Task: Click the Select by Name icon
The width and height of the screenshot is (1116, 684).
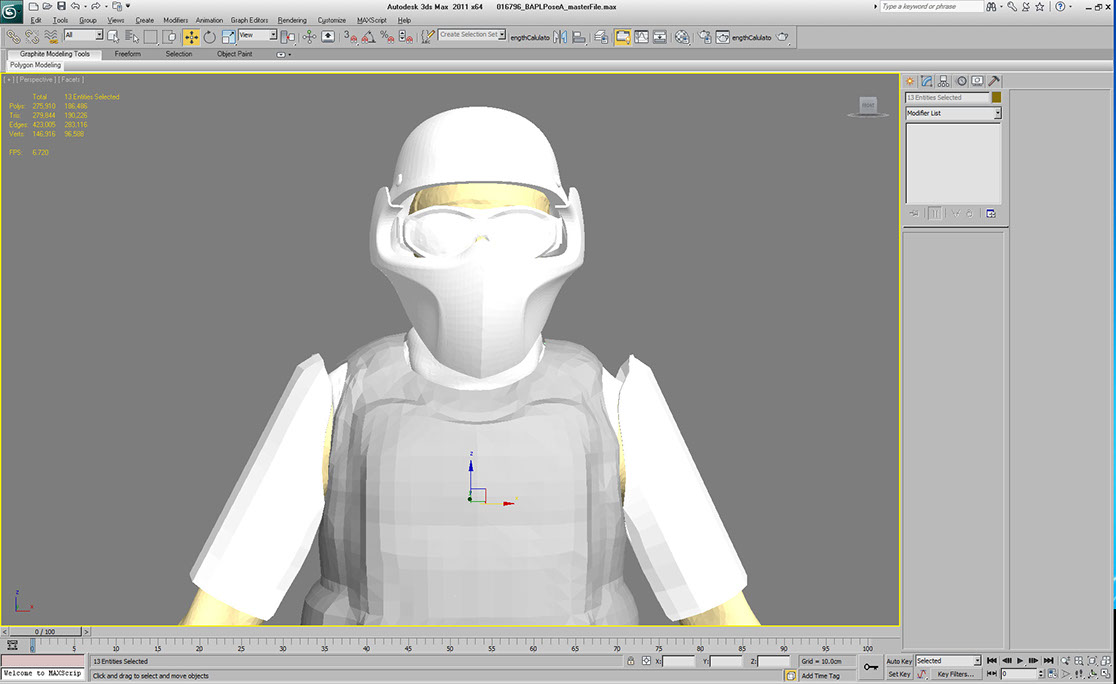Action: tap(131, 37)
